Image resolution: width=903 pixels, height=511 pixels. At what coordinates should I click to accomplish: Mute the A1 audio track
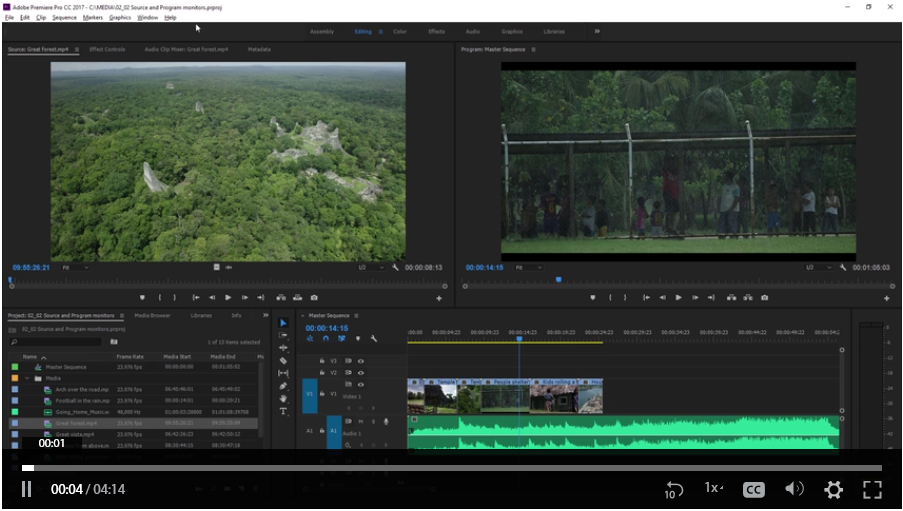(361, 421)
